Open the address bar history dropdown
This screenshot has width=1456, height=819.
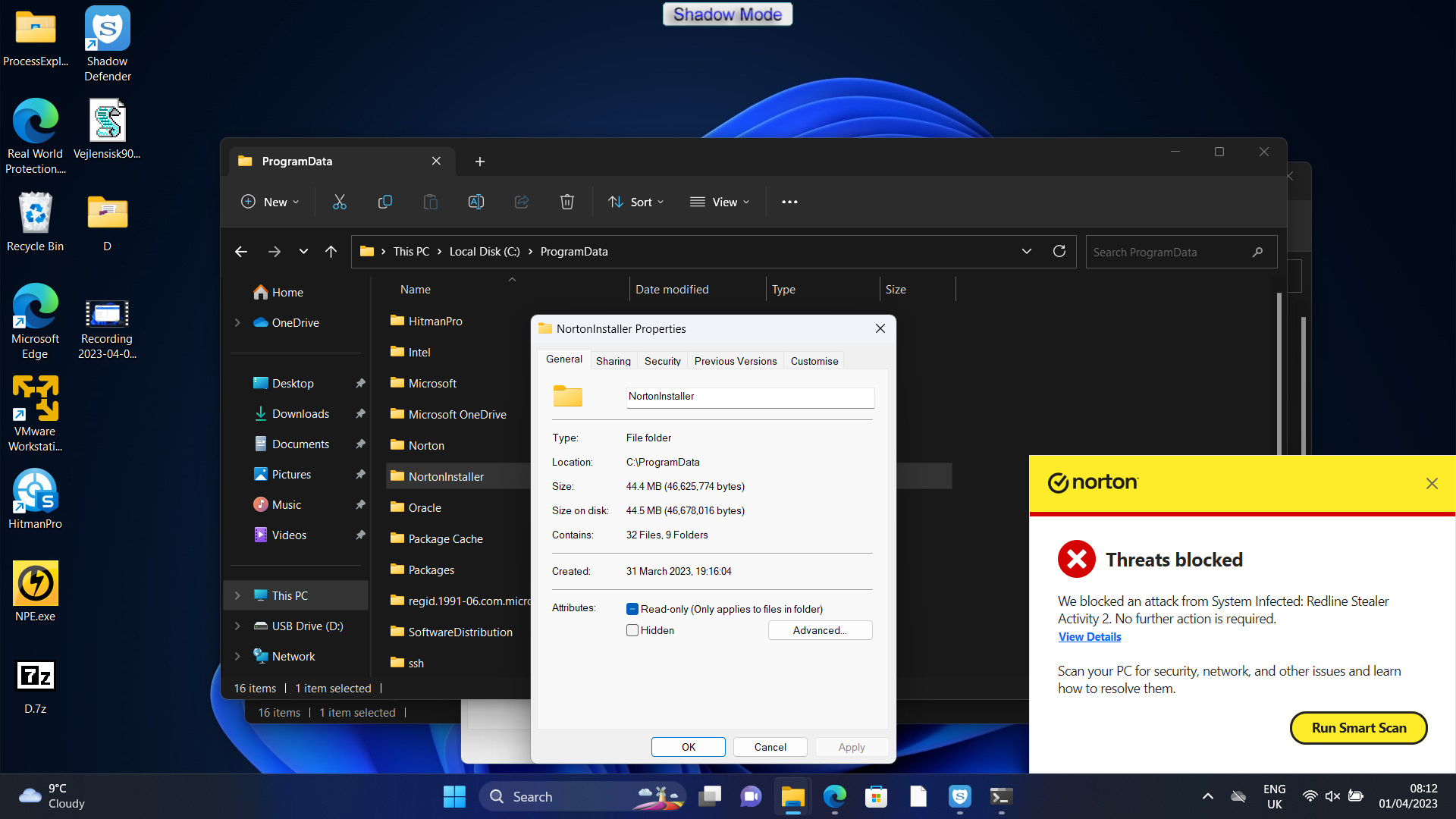click(1026, 251)
